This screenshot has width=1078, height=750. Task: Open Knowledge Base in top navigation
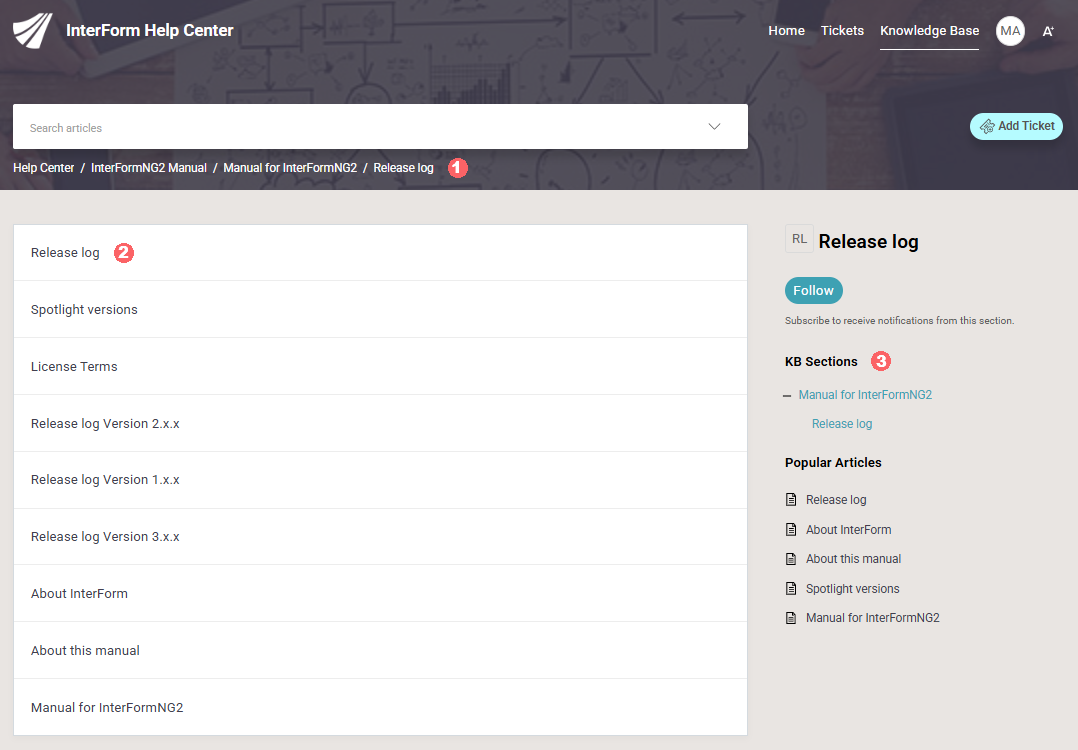coord(930,31)
